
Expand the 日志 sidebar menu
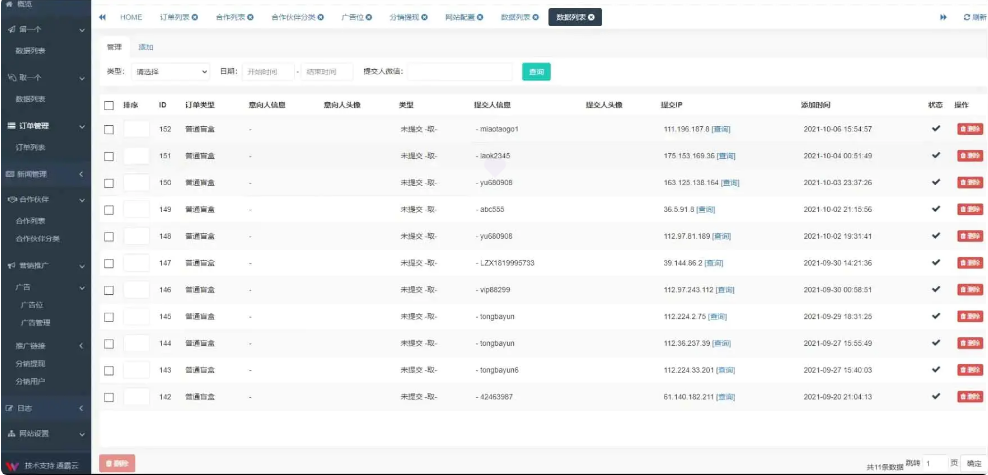coord(45,408)
